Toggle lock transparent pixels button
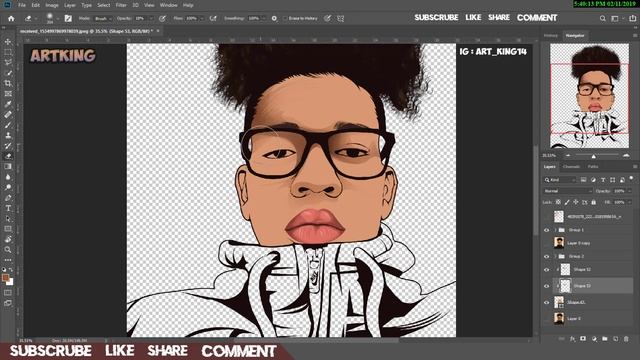 tap(558, 202)
